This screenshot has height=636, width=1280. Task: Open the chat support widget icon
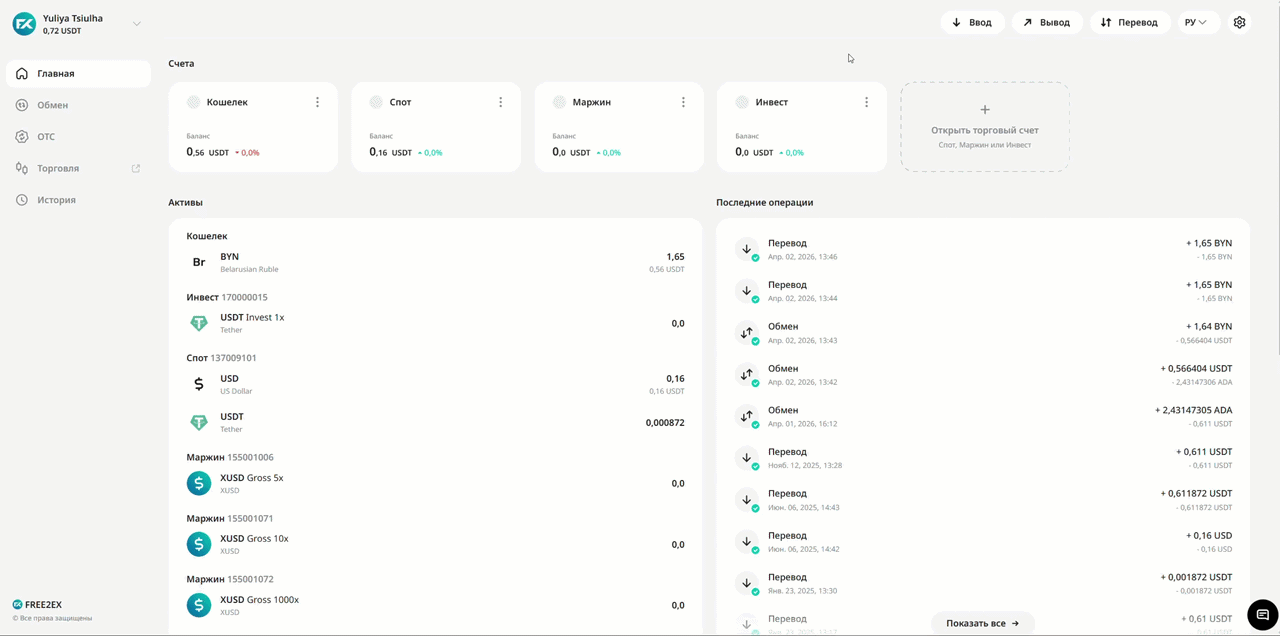pos(1262,613)
